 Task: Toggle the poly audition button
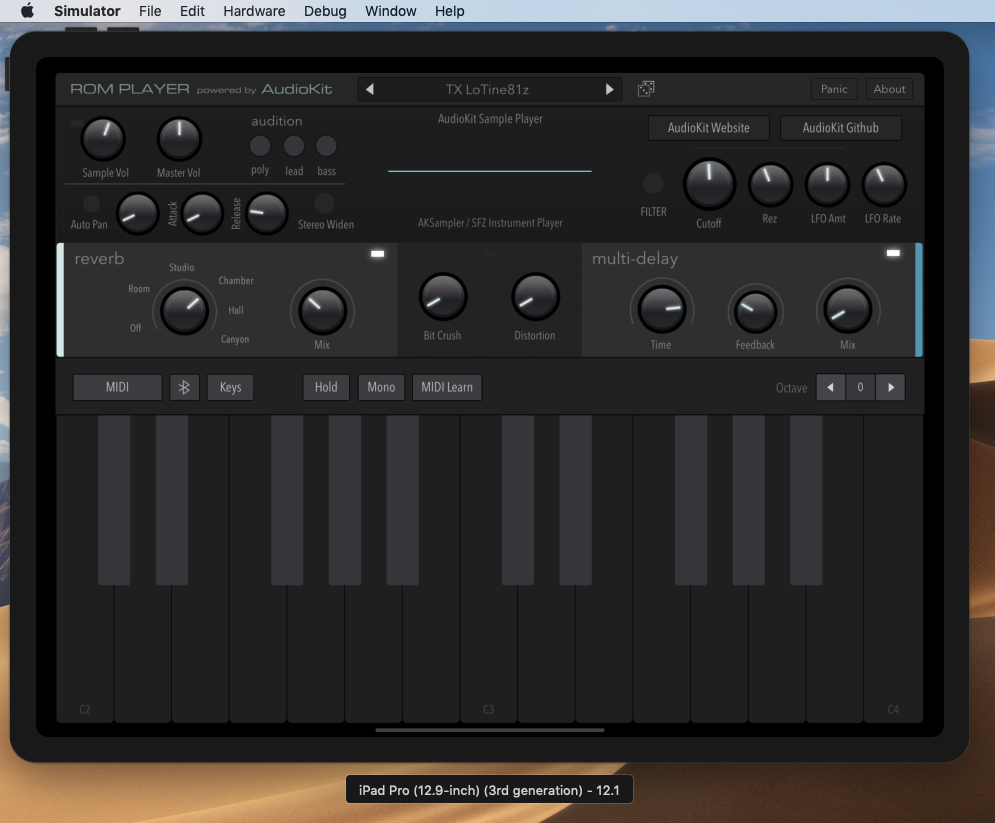coord(260,146)
